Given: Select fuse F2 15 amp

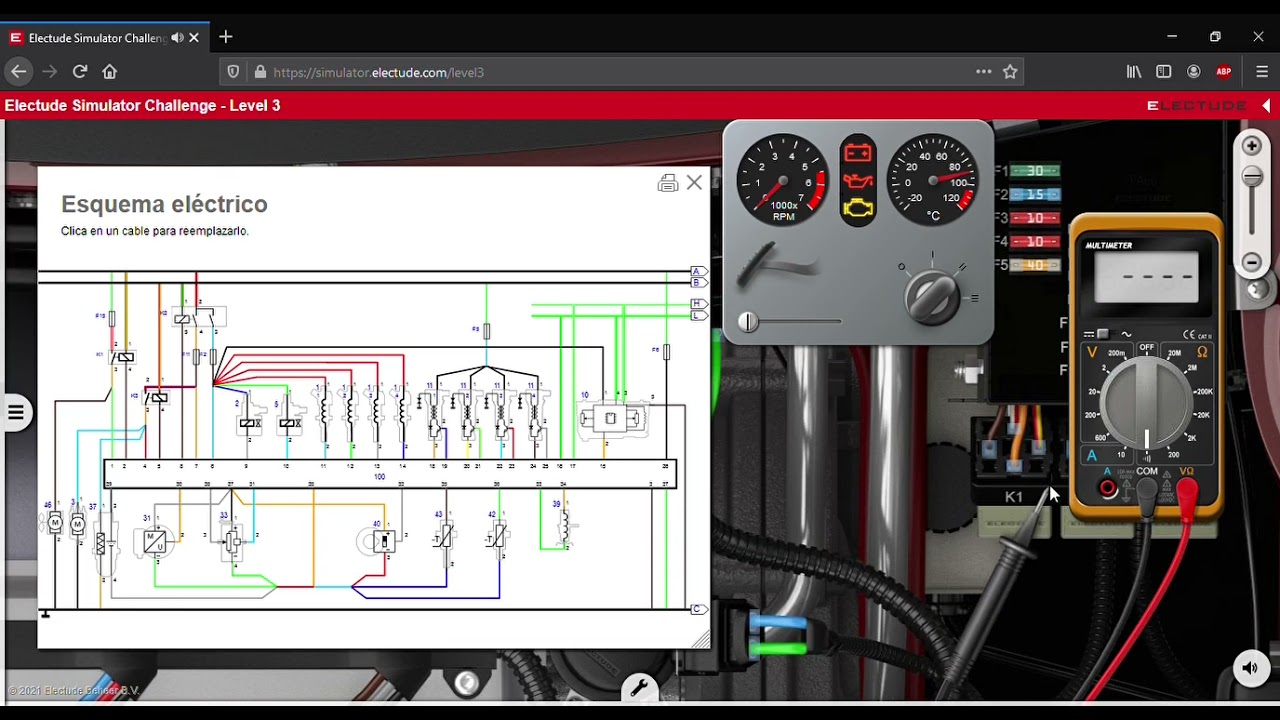Looking at the screenshot, I should pos(1034,194).
